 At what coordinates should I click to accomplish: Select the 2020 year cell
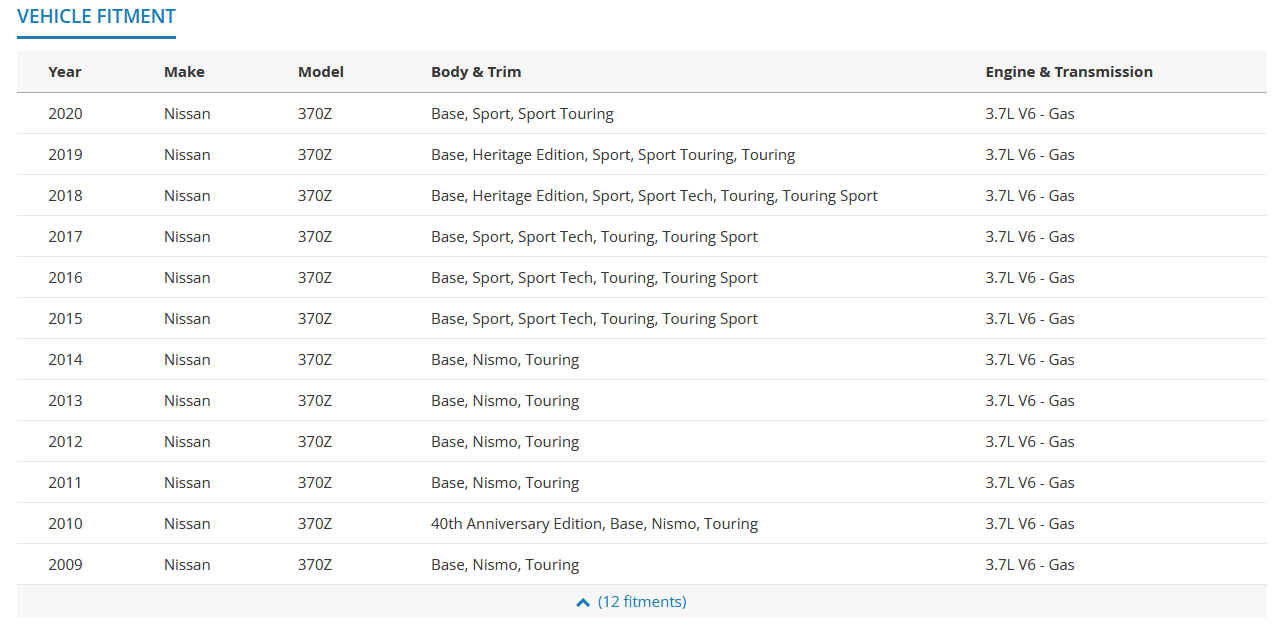[x=65, y=114]
